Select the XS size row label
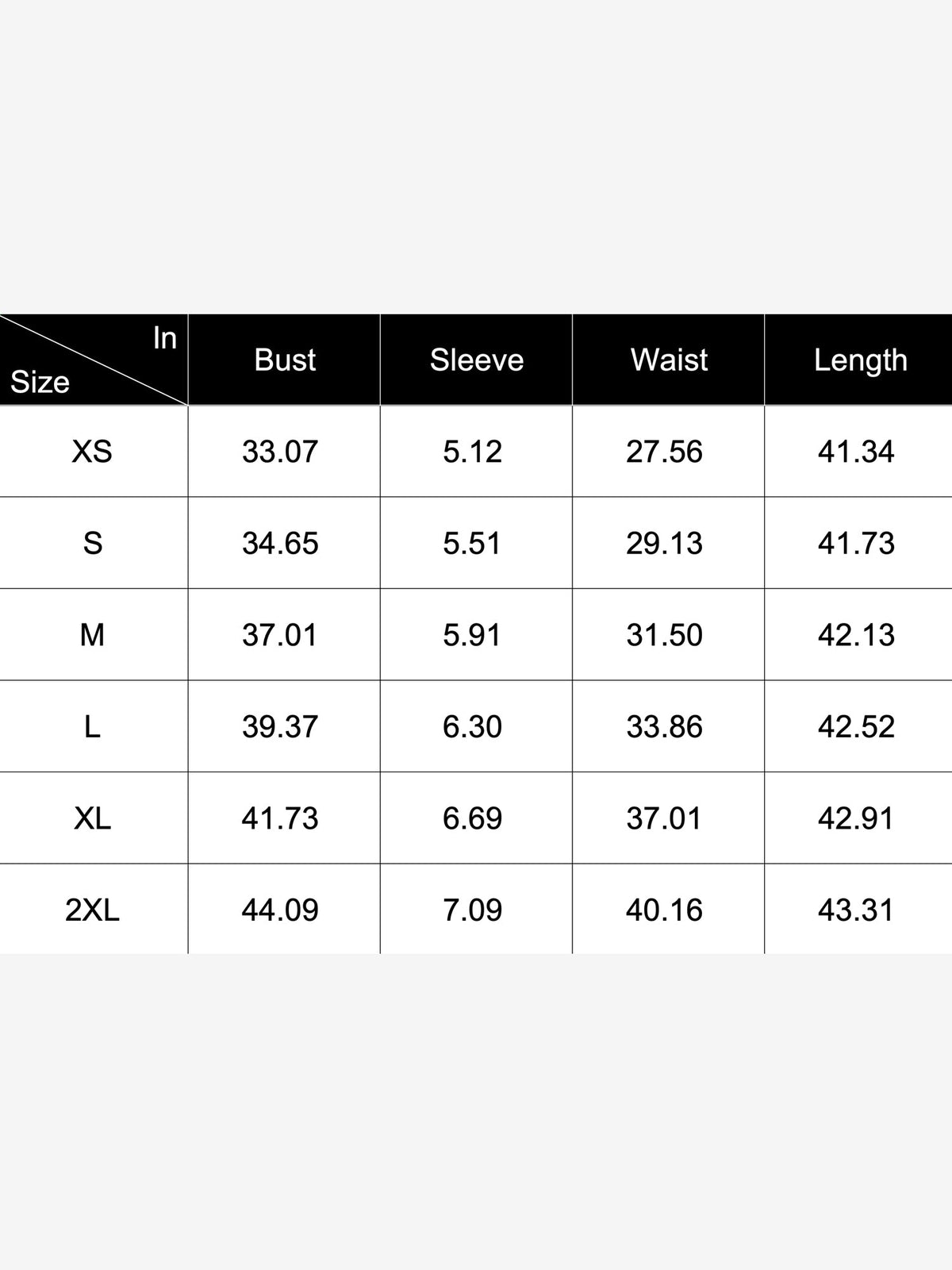Image resolution: width=952 pixels, height=1270 pixels. click(92, 452)
